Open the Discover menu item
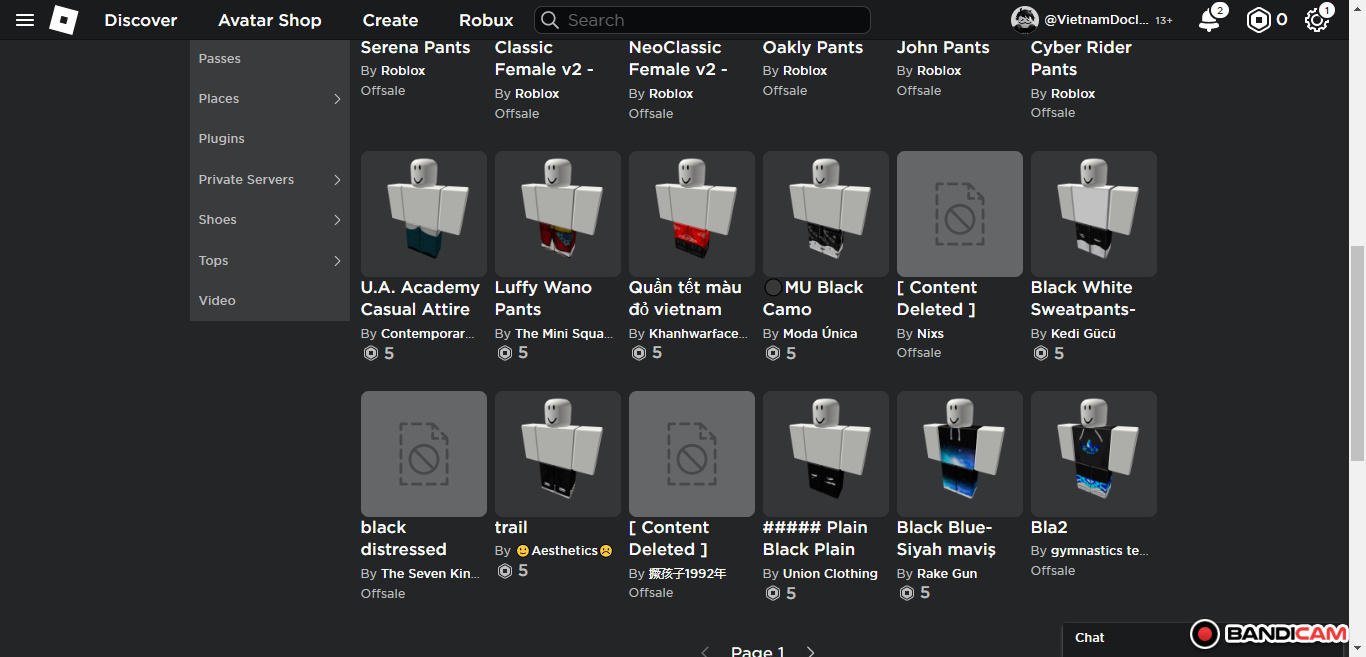The height and width of the screenshot is (657, 1366). 141,20
